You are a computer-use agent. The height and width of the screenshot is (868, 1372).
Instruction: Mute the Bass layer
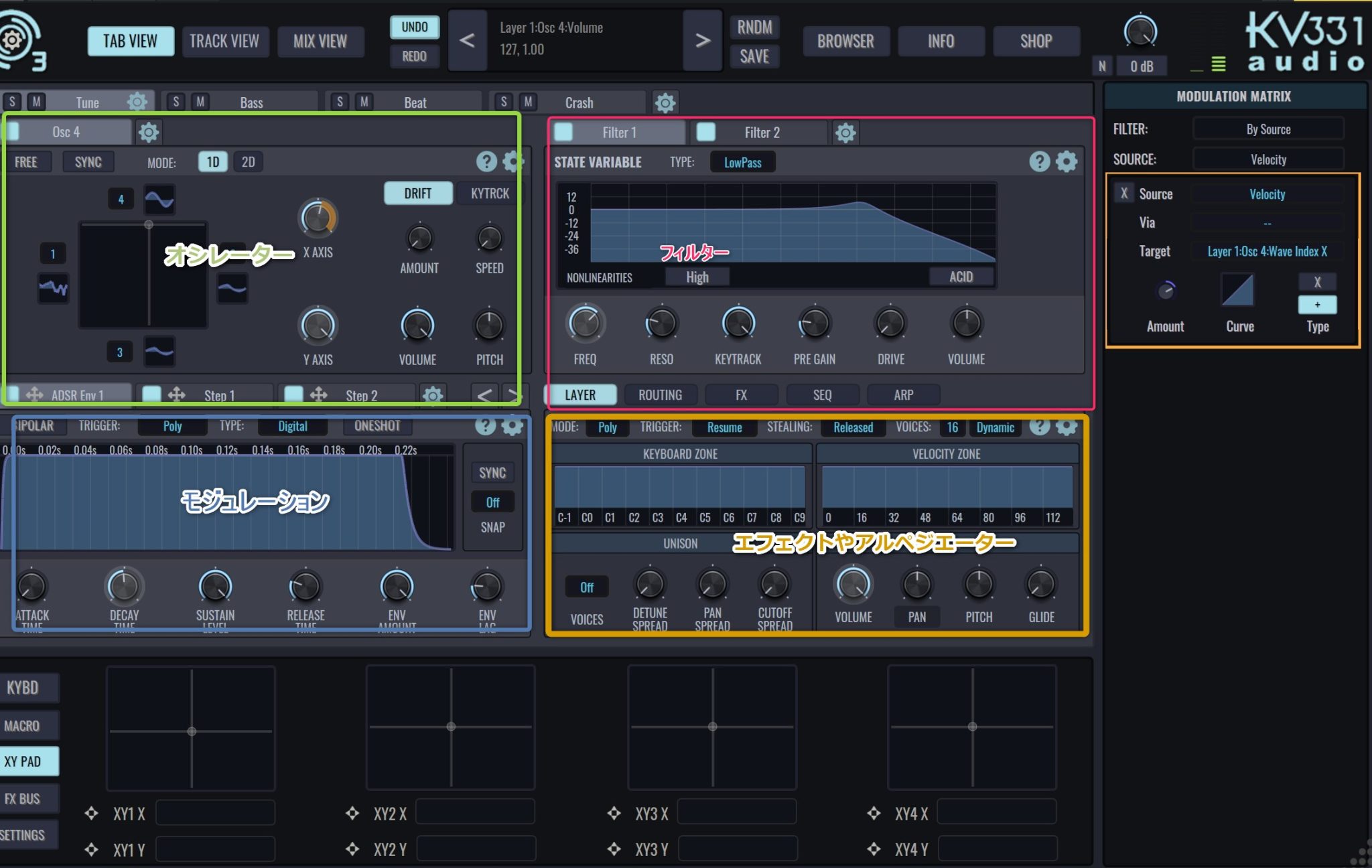point(200,102)
